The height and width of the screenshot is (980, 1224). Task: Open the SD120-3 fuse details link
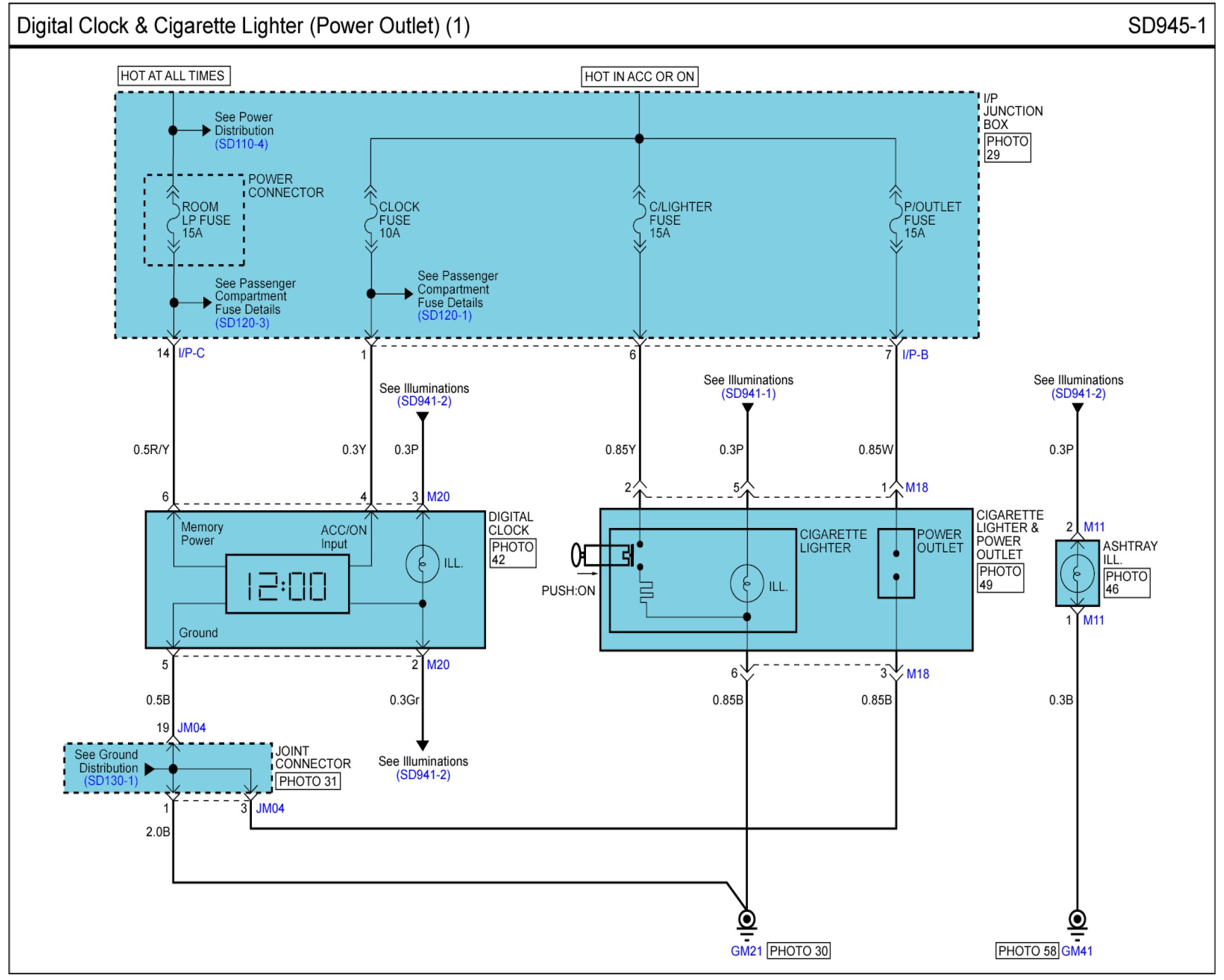pyautogui.click(x=243, y=324)
